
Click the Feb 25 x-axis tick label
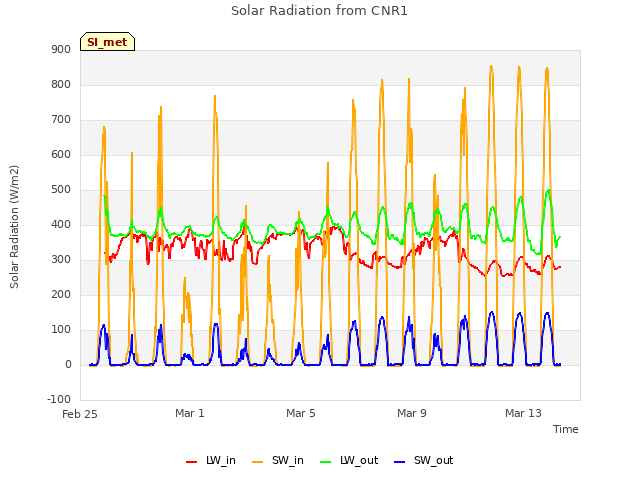point(80,414)
